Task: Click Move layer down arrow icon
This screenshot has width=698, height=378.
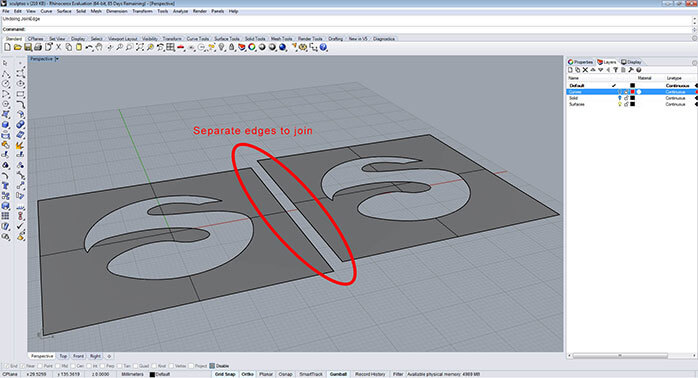Action: click(601, 70)
